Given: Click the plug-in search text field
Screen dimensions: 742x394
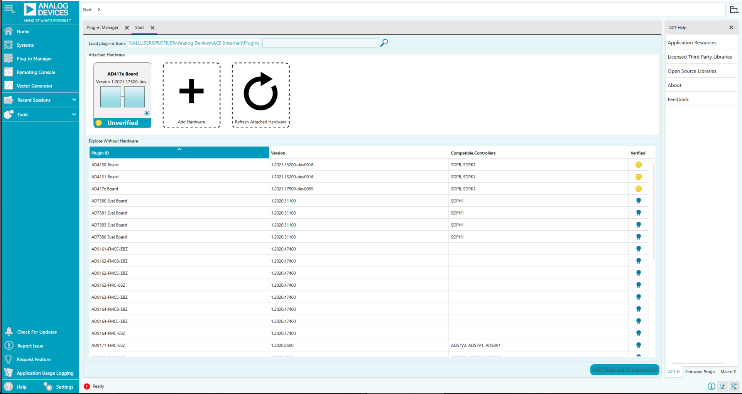Looking at the screenshot, I should point(320,43).
